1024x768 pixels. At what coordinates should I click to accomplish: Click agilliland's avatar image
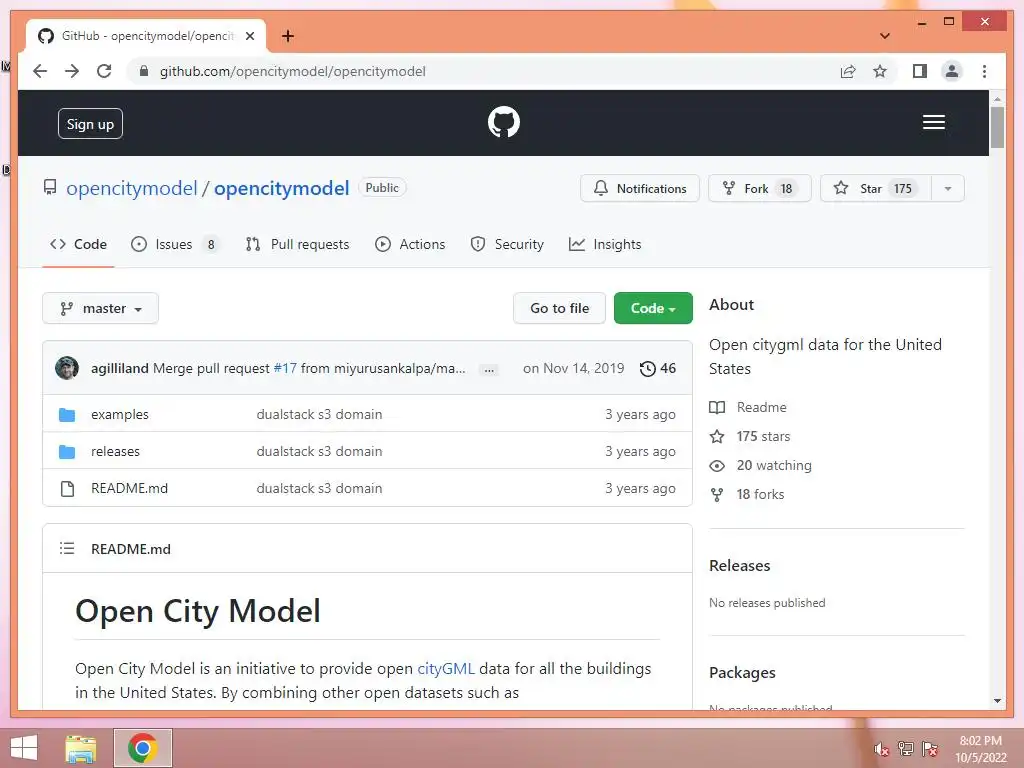pos(67,368)
